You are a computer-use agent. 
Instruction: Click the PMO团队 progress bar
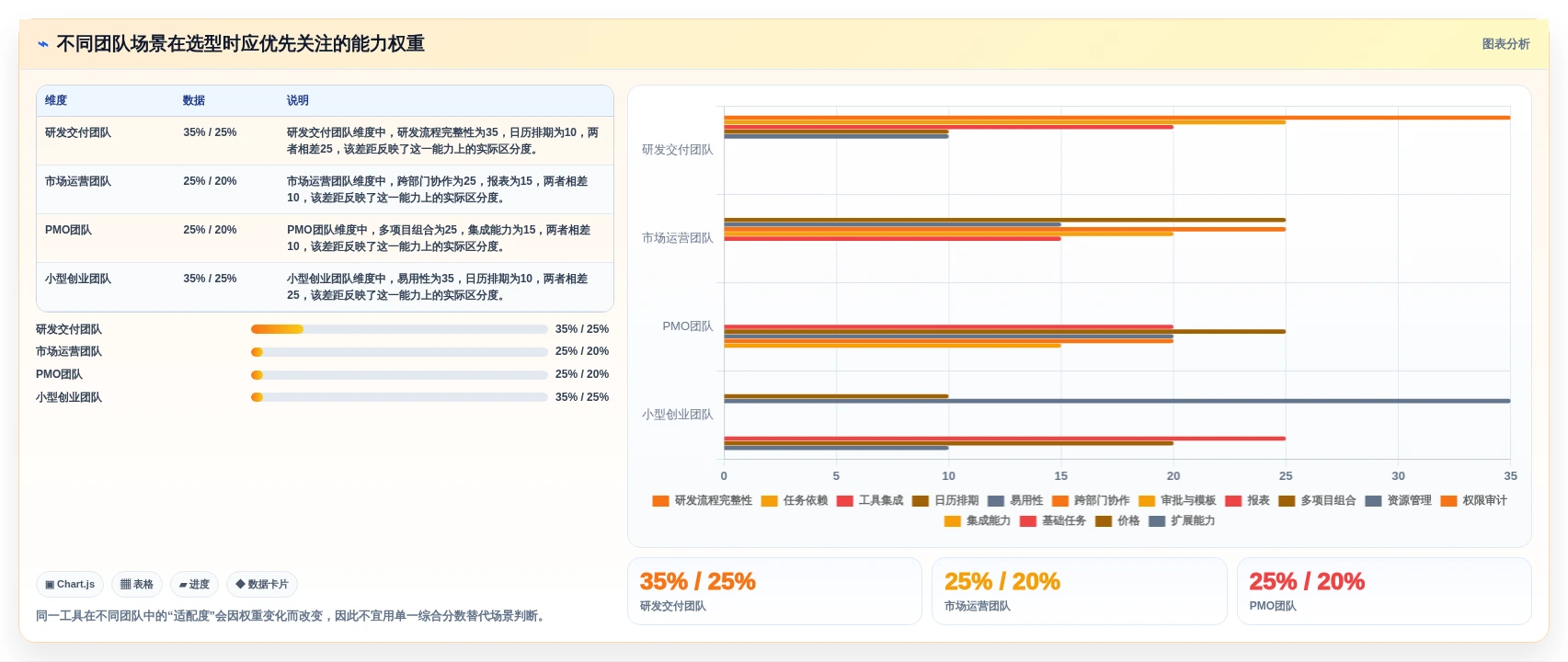pos(399,374)
